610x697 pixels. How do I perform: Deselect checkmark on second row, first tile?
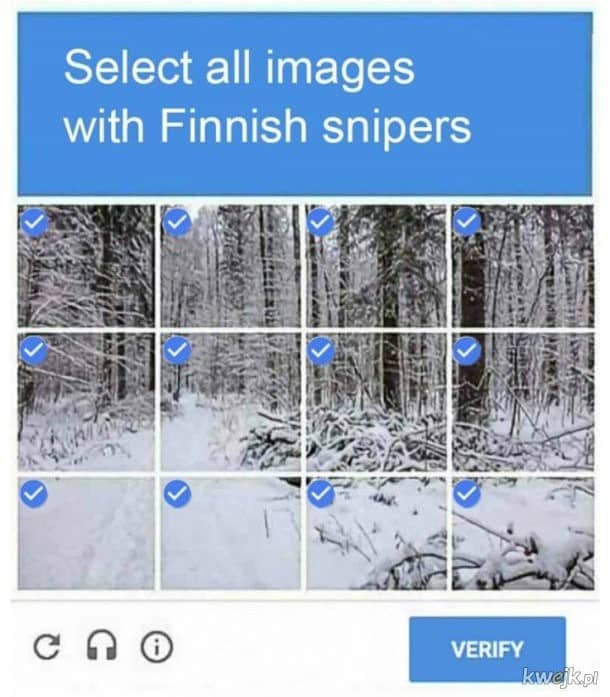point(34,351)
